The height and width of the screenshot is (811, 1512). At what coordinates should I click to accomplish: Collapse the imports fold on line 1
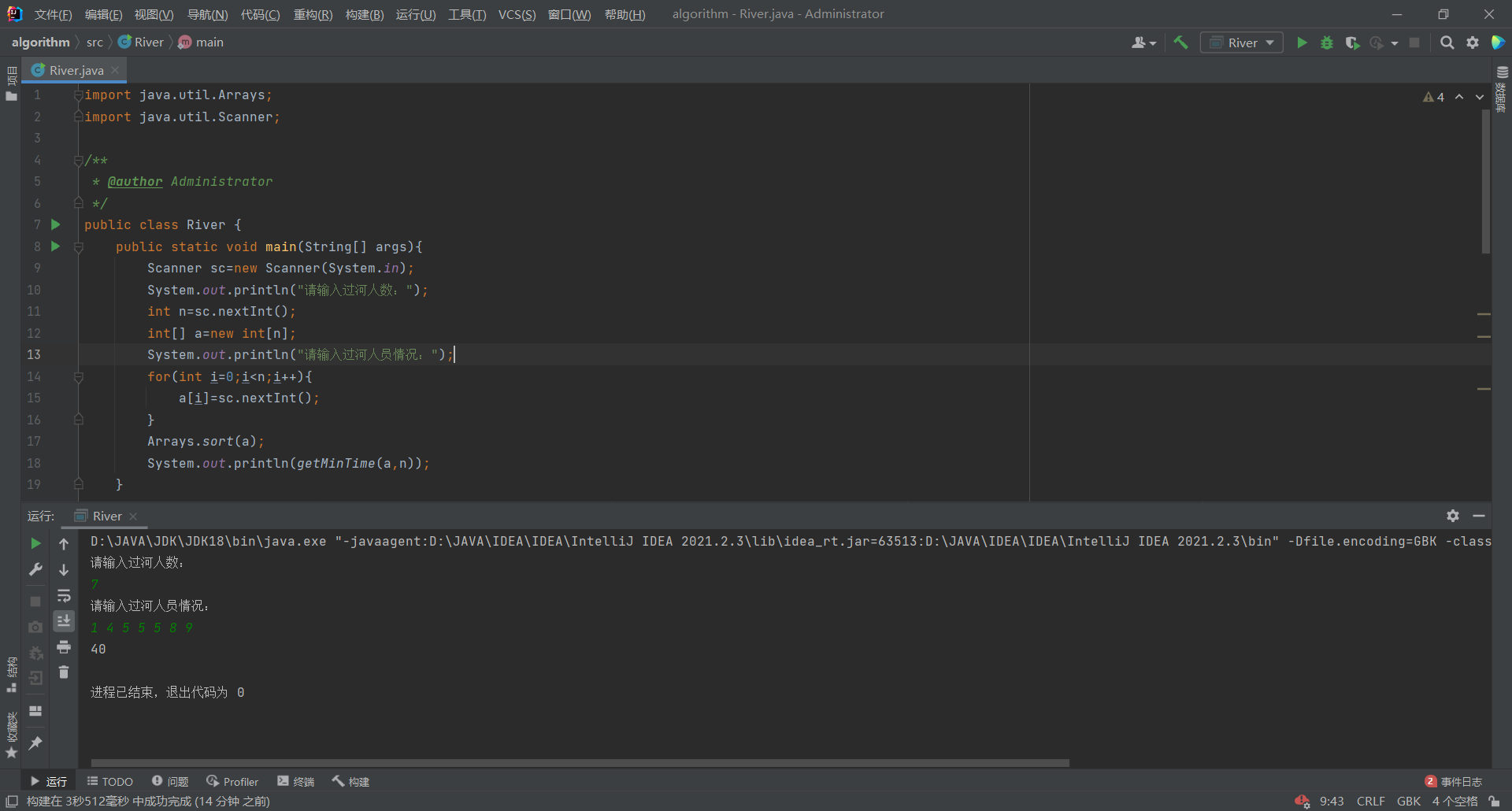(79, 95)
